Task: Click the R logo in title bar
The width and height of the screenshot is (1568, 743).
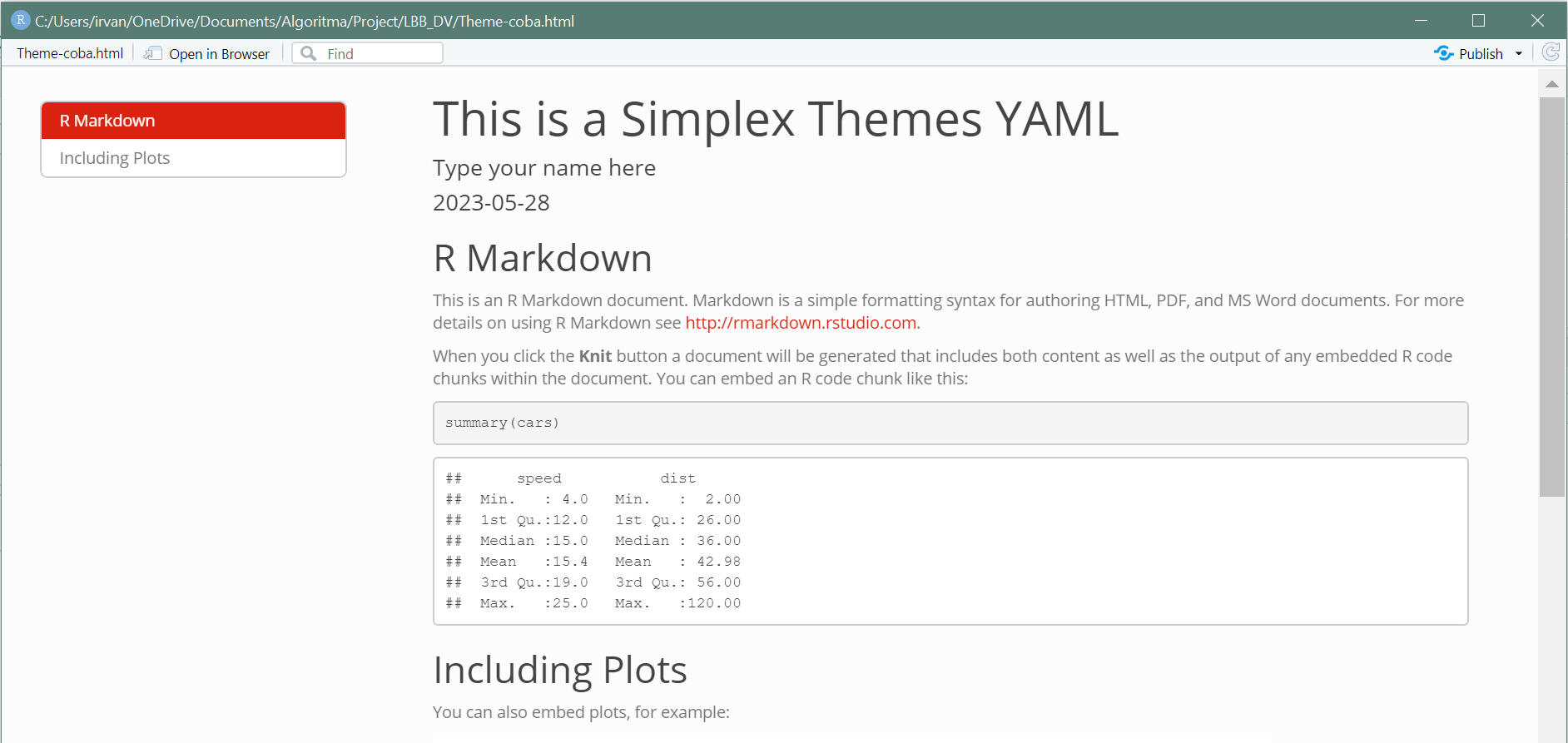Action: 20,20
